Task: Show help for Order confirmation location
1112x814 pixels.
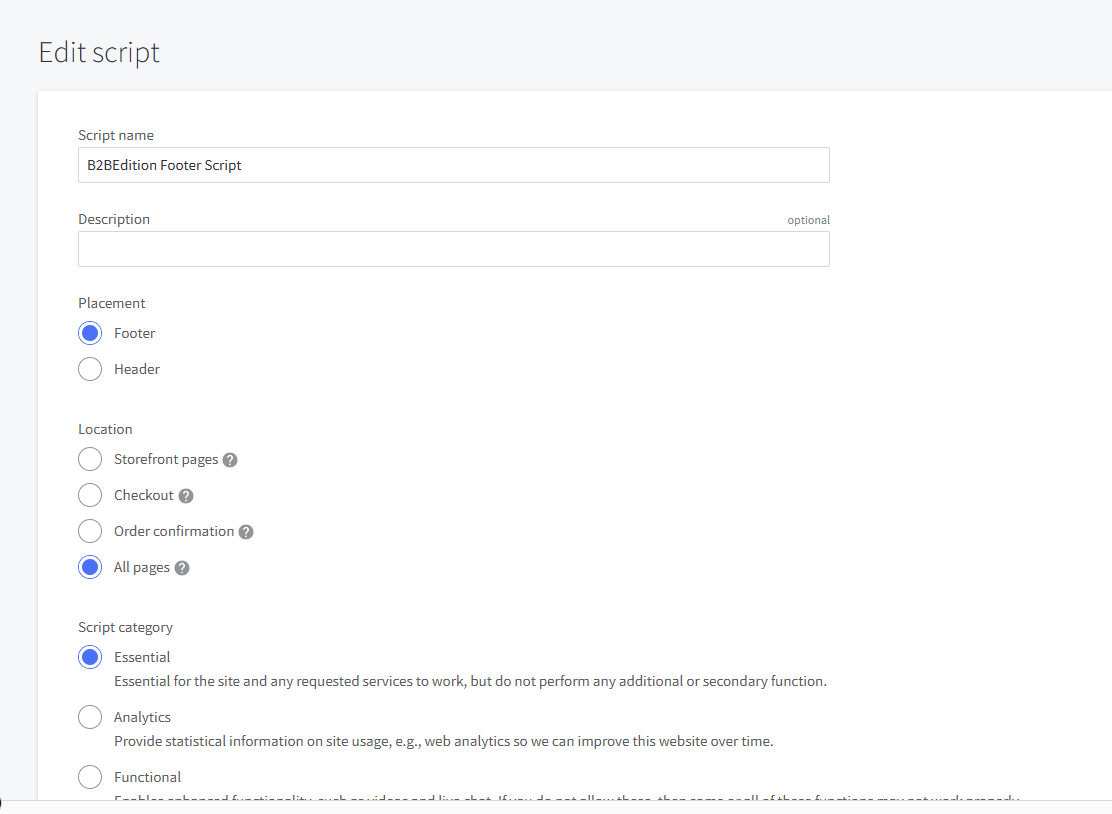Action: coord(246,532)
